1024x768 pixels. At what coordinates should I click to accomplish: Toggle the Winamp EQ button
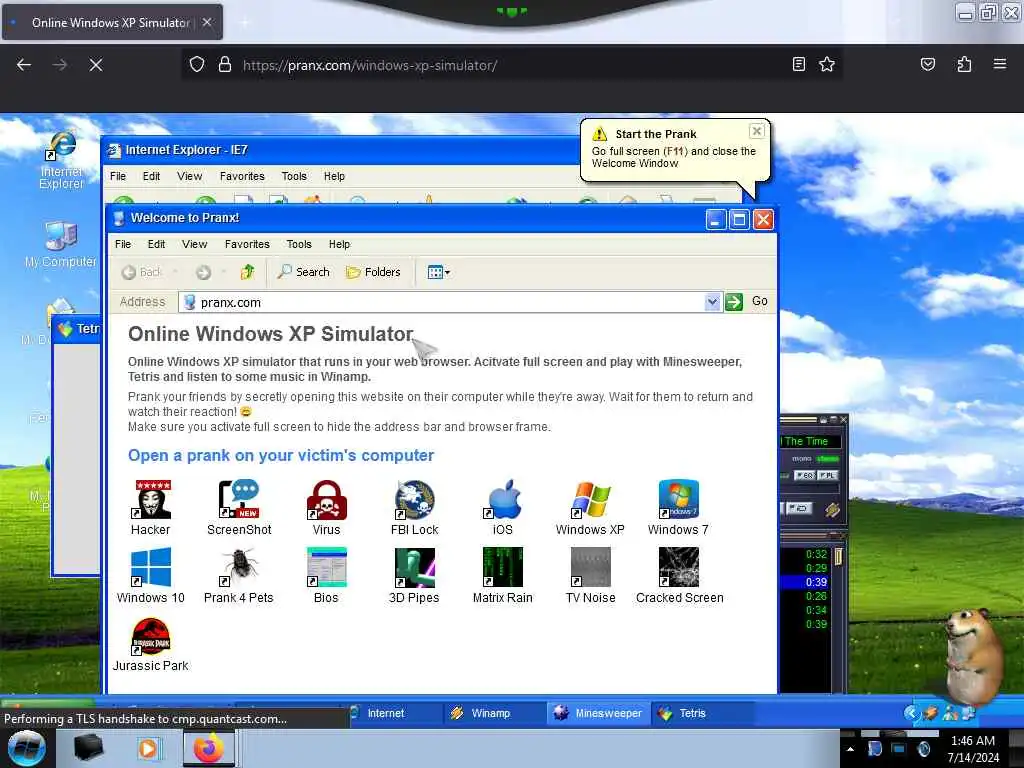tap(804, 475)
